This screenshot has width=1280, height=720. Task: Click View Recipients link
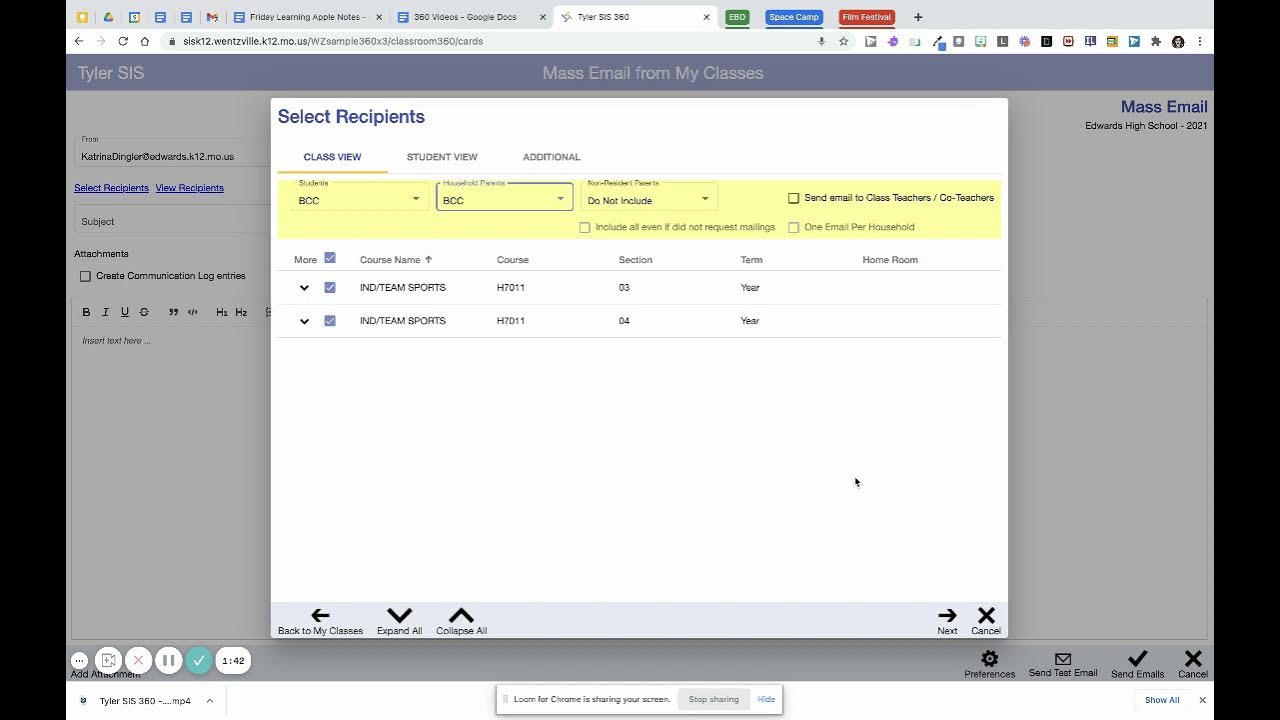click(189, 188)
